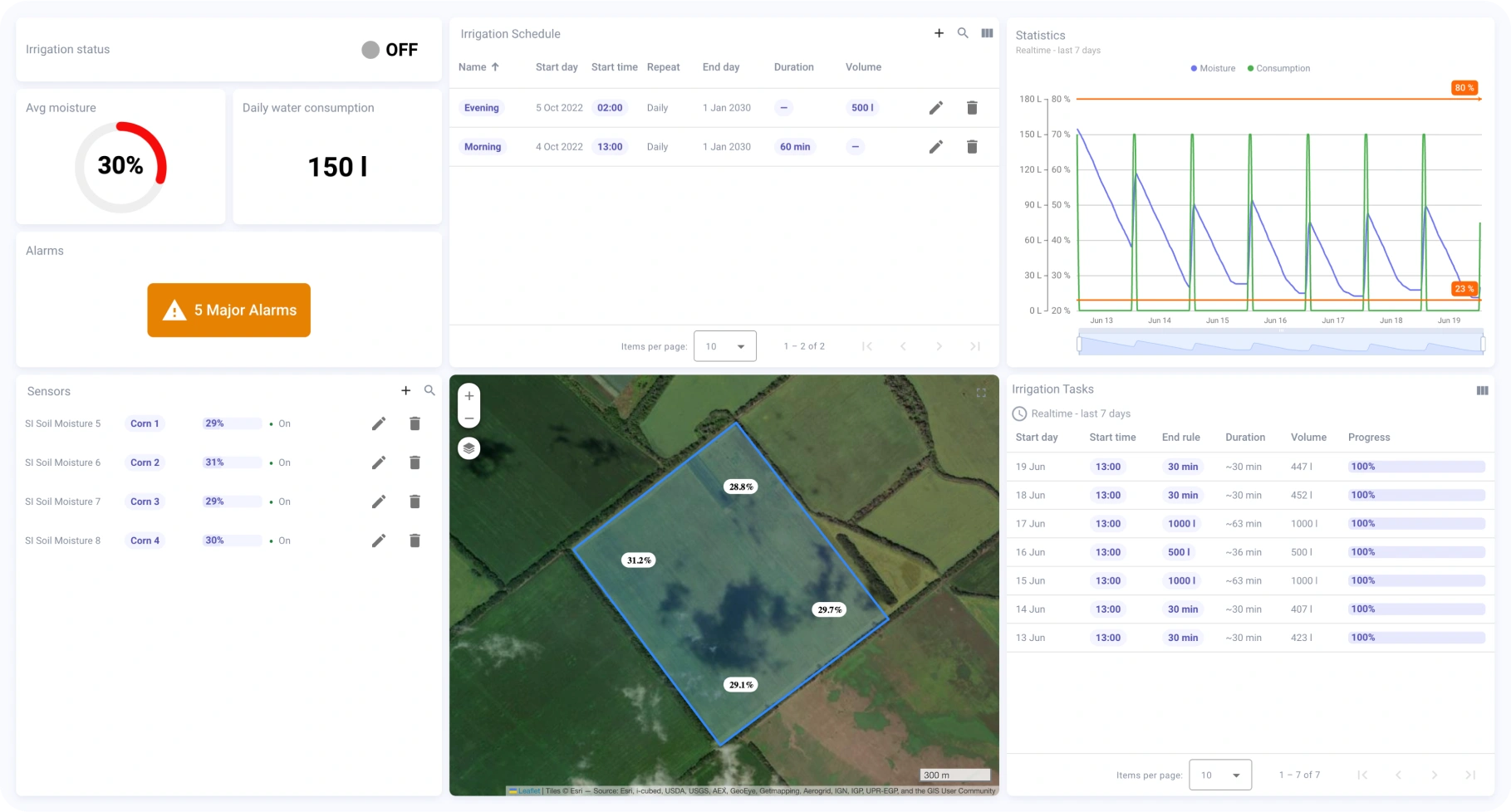The width and height of the screenshot is (1511, 812).
Task: Toggle Moisture series in chart legend
Action: coord(1213,68)
